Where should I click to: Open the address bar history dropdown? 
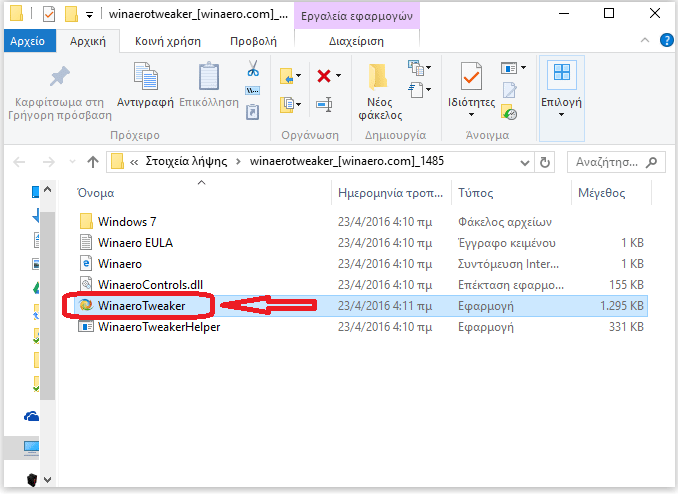pyautogui.click(x=524, y=163)
